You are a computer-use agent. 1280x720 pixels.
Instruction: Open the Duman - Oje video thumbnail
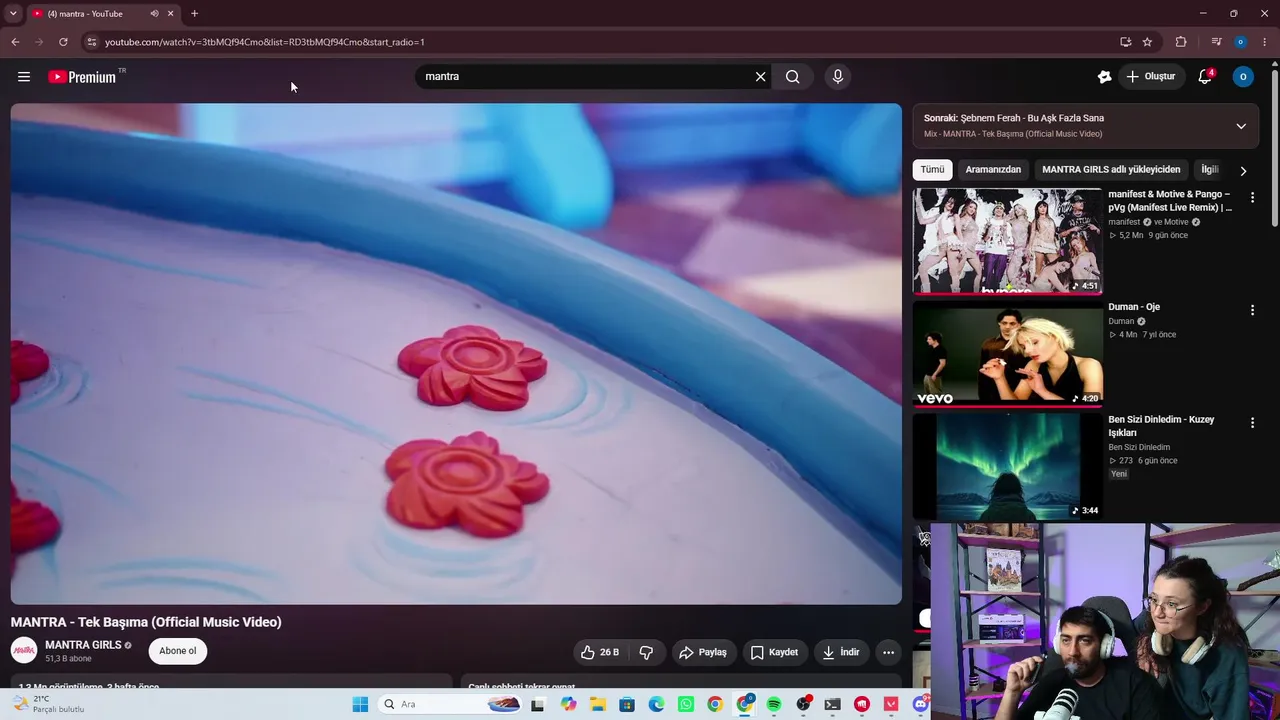pos(1007,354)
